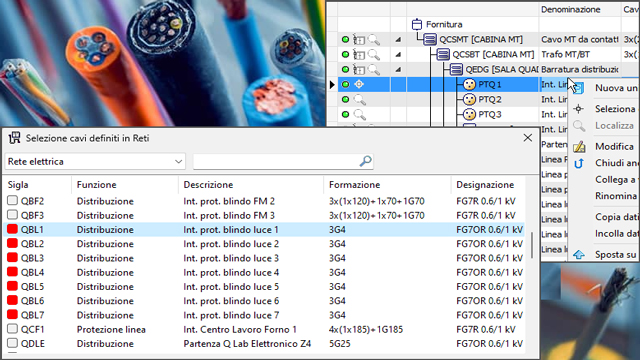Sort by the Descrizione column header

208,185
